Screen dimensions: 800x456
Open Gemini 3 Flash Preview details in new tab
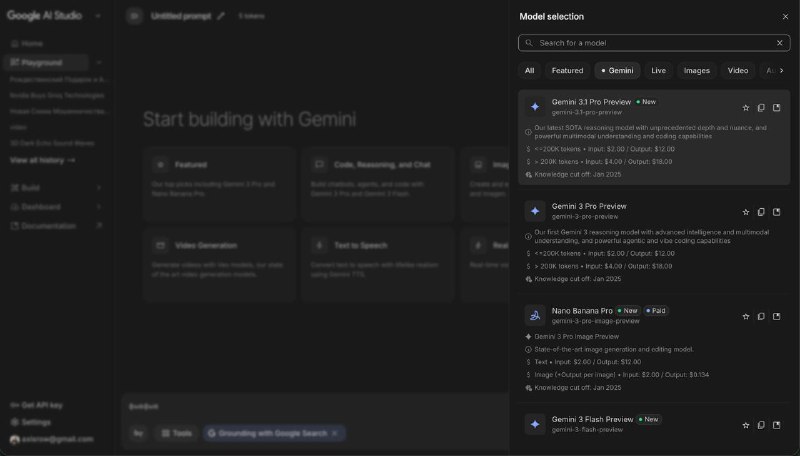point(777,425)
